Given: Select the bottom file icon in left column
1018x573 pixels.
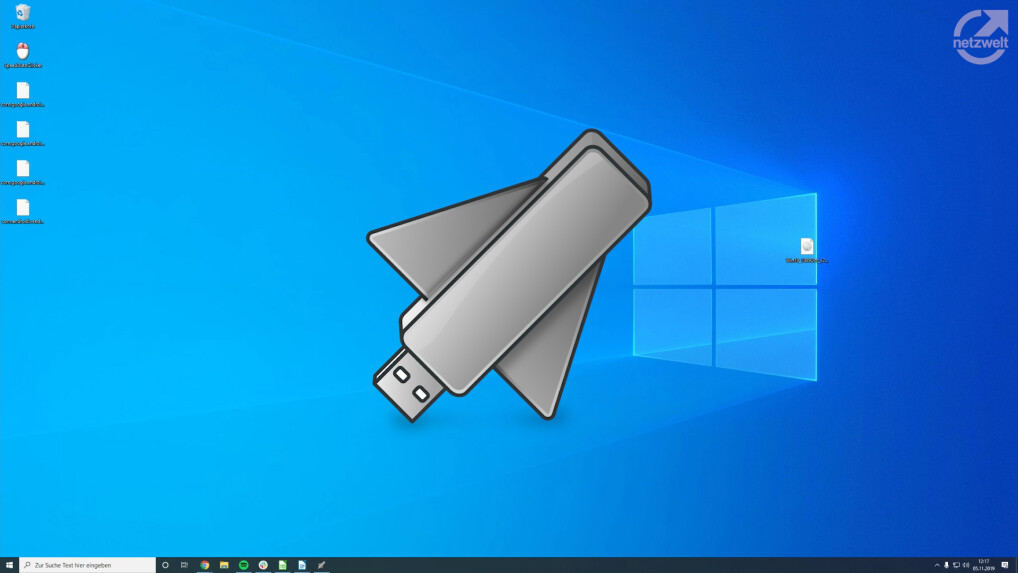Looking at the screenshot, I should coord(22,208).
